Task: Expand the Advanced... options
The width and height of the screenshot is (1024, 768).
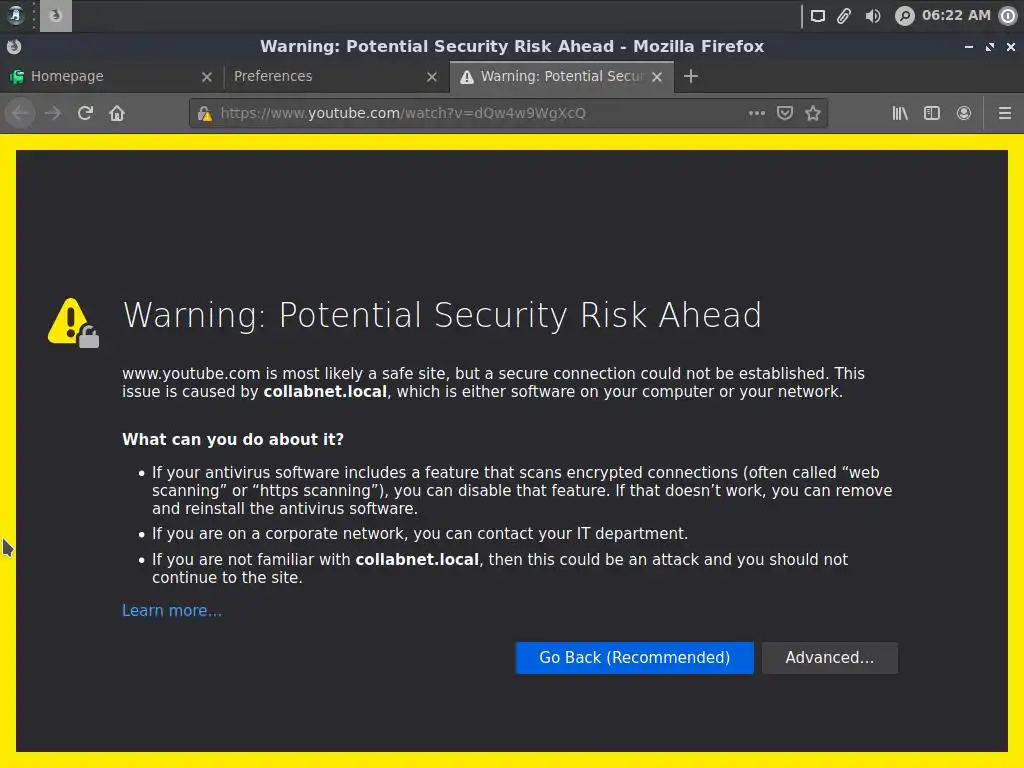Action: [829, 658]
